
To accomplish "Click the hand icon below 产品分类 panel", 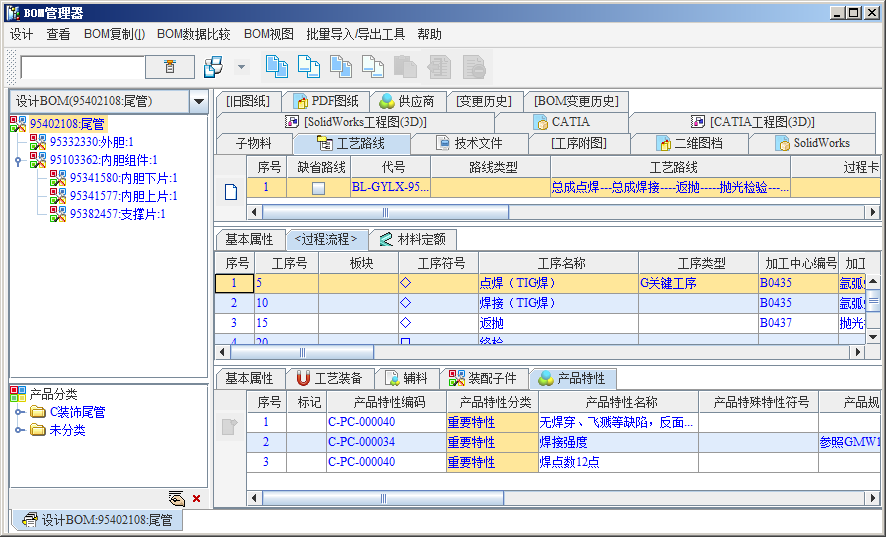I will (x=177, y=498).
